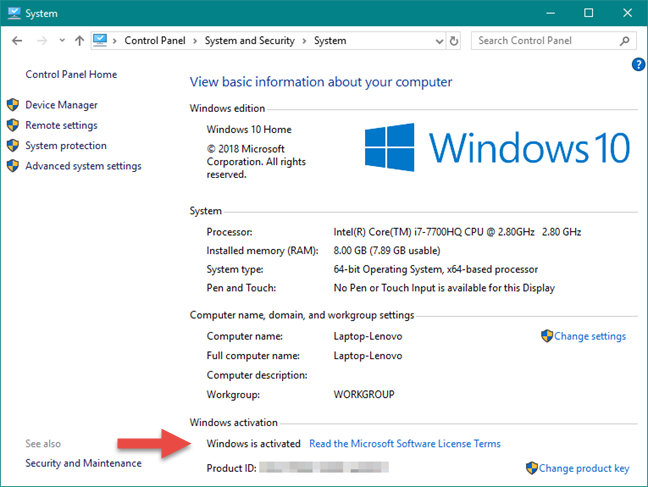Image resolution: width=648 pixels, height=487 pixels.
Task: Click the WORKGROUP value
Action: pyautogui.click(x=364, y=394)
